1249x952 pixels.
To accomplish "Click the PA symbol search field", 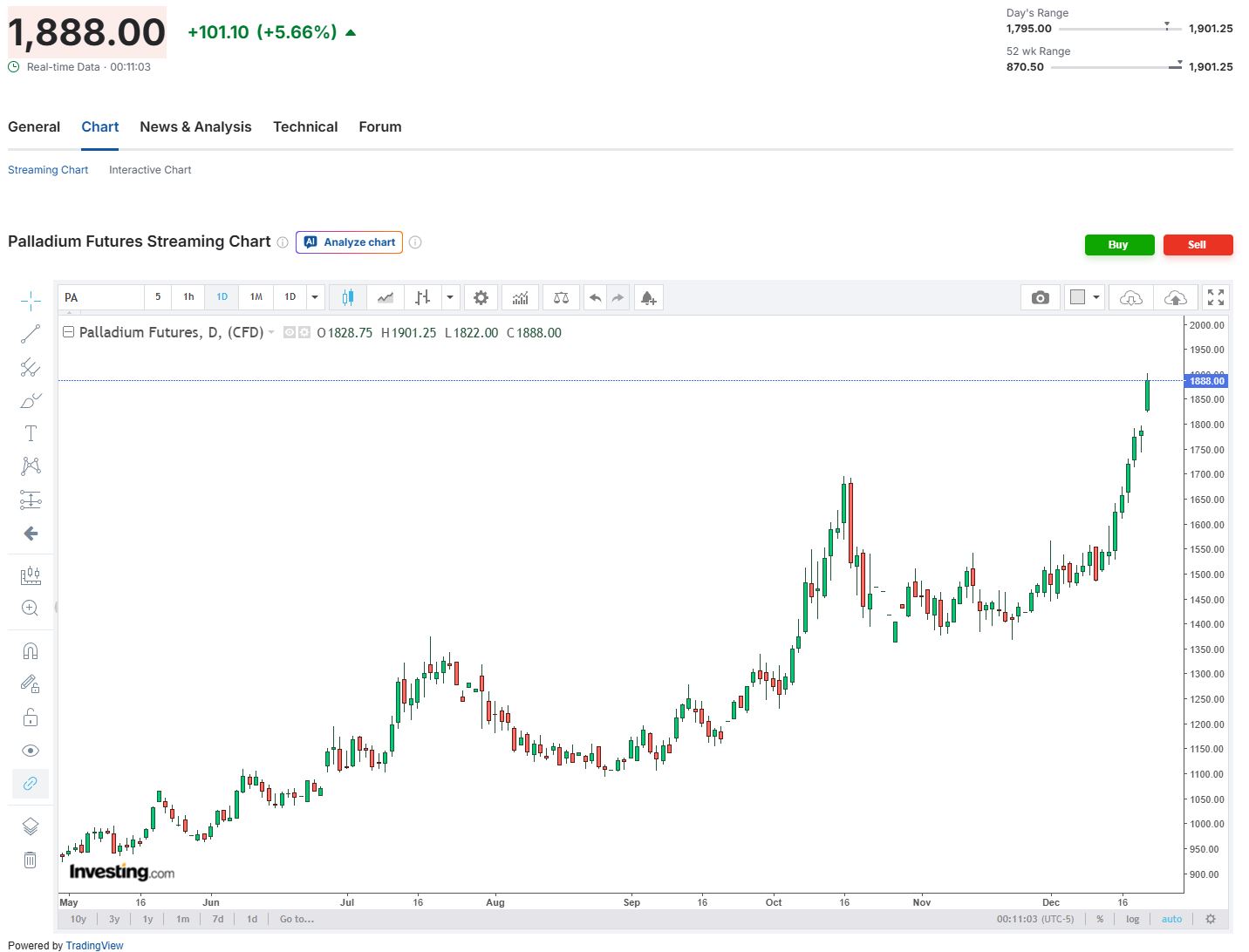I will [x=101, y=297].
